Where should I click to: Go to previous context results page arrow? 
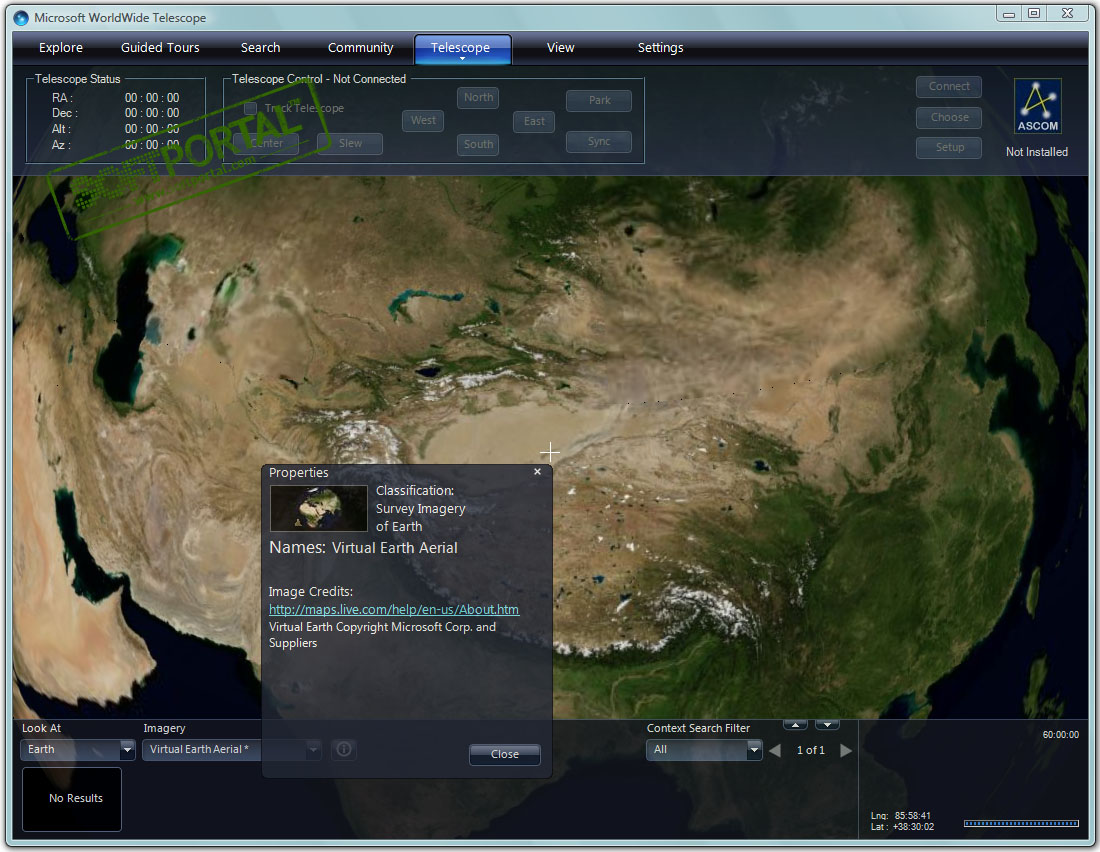coord(775,750)
